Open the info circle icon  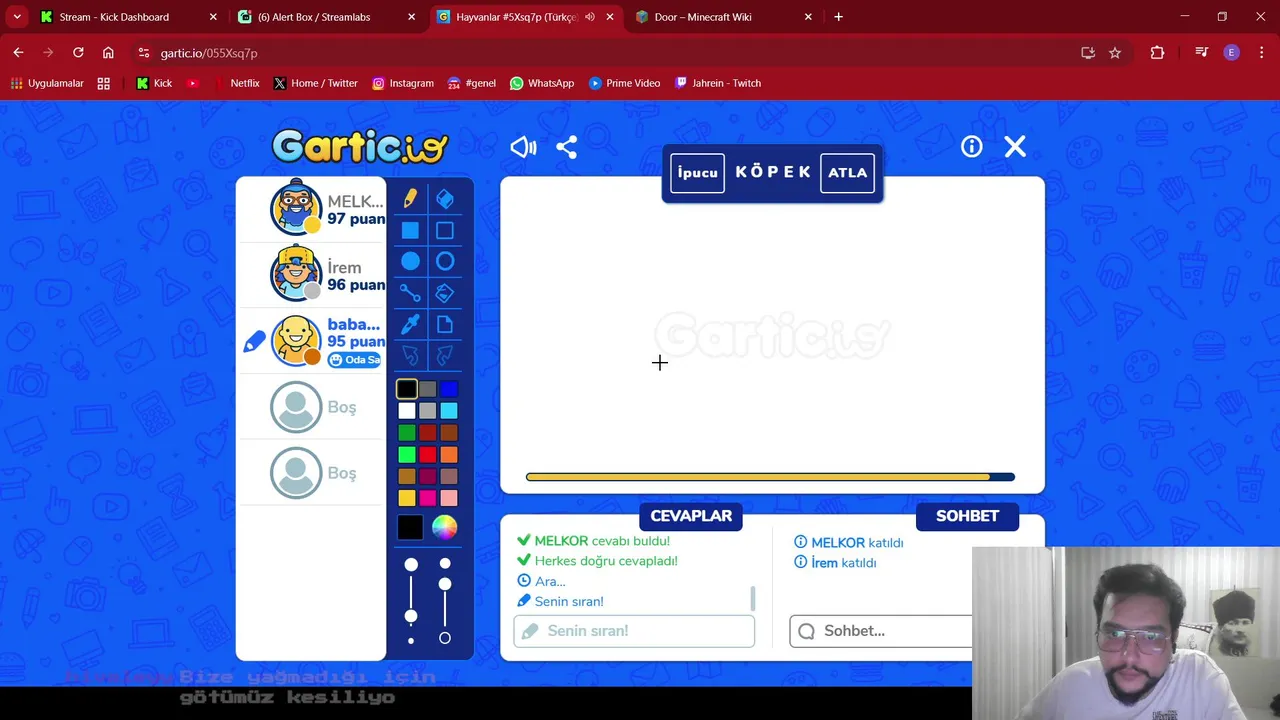972,147
